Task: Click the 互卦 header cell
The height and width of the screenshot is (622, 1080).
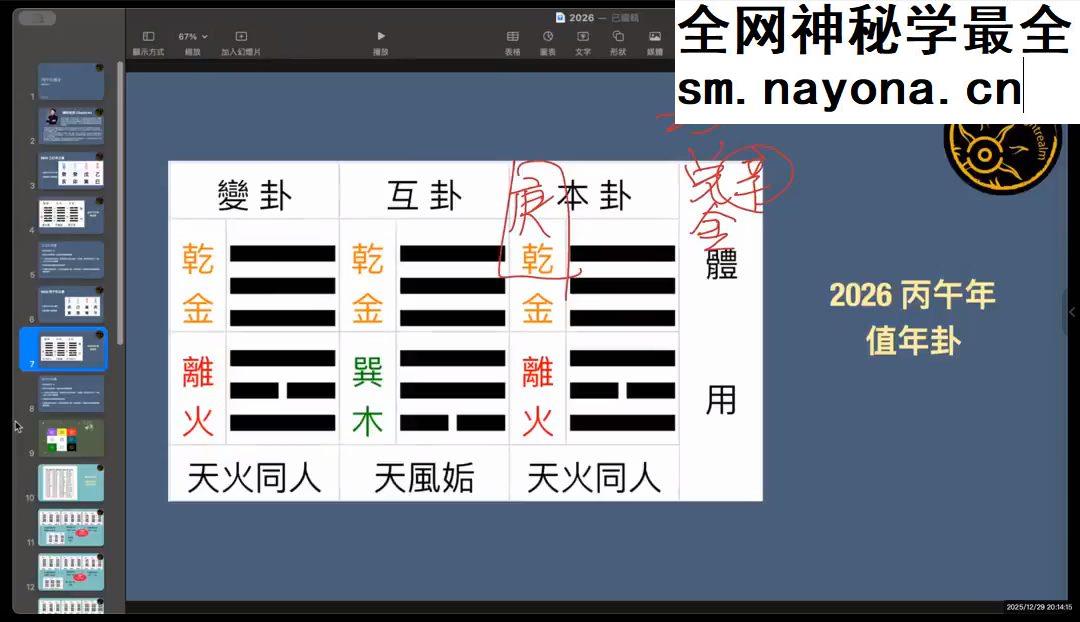Action: (424, 191)
